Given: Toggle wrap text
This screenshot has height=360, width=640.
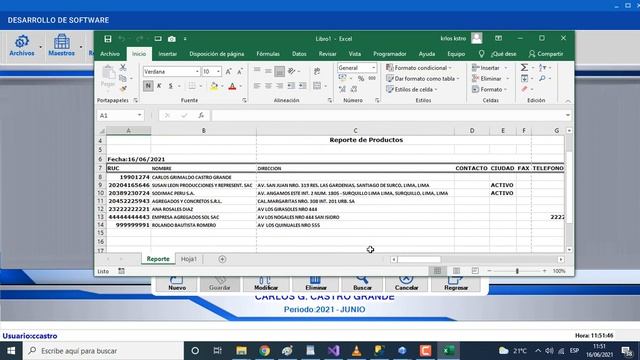Looking at the screenshot, I should 317,71.
